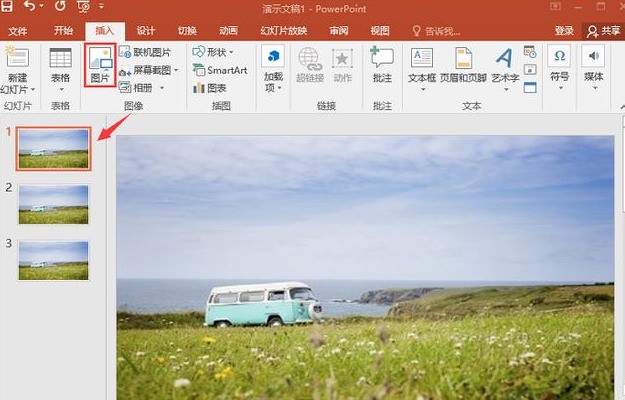
Task: Click the 登录 (Sign in) button
Action: pyautogui.click(x=564, y=31)
